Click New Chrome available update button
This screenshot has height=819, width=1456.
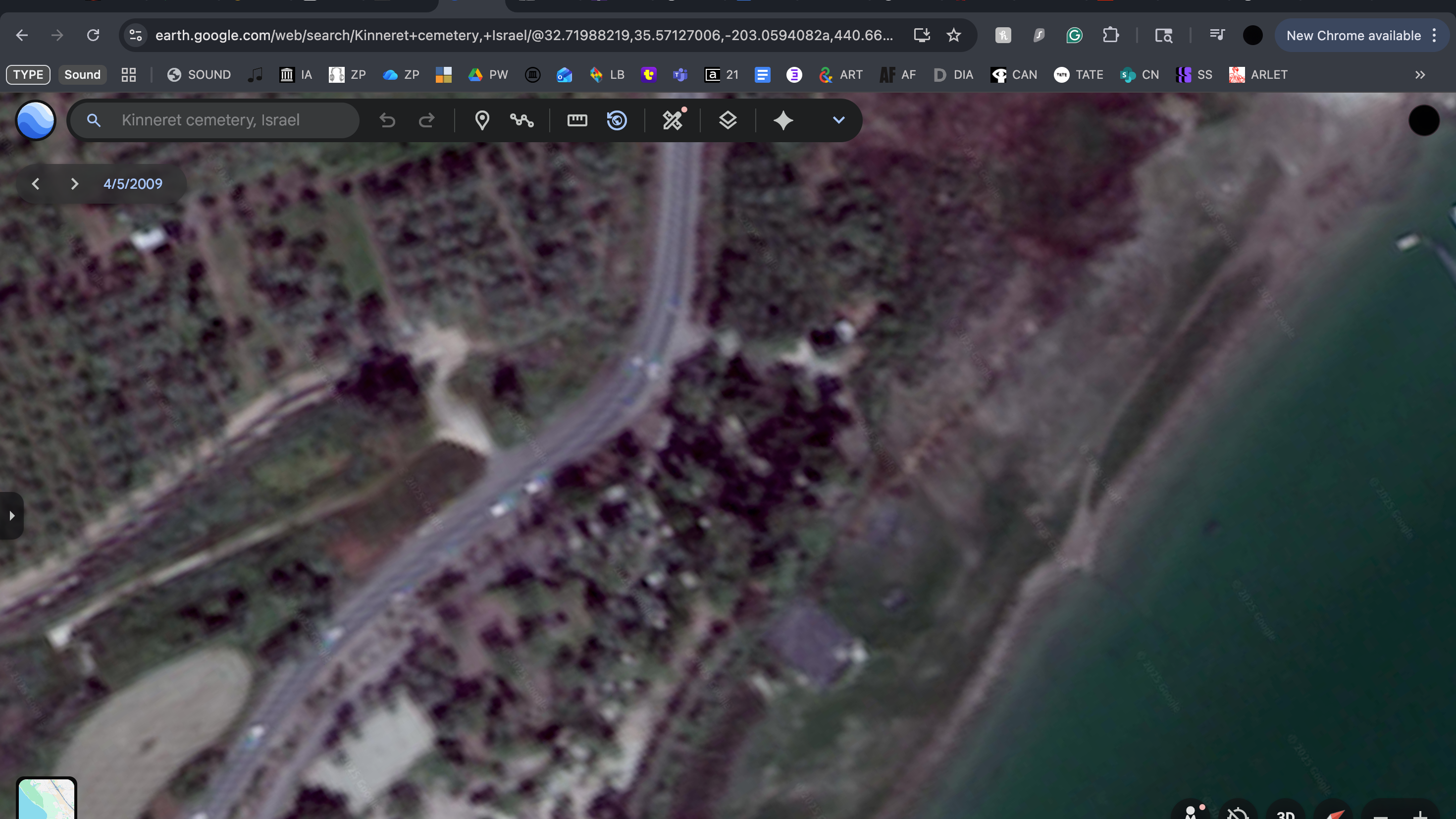[x=1353, y=36]
